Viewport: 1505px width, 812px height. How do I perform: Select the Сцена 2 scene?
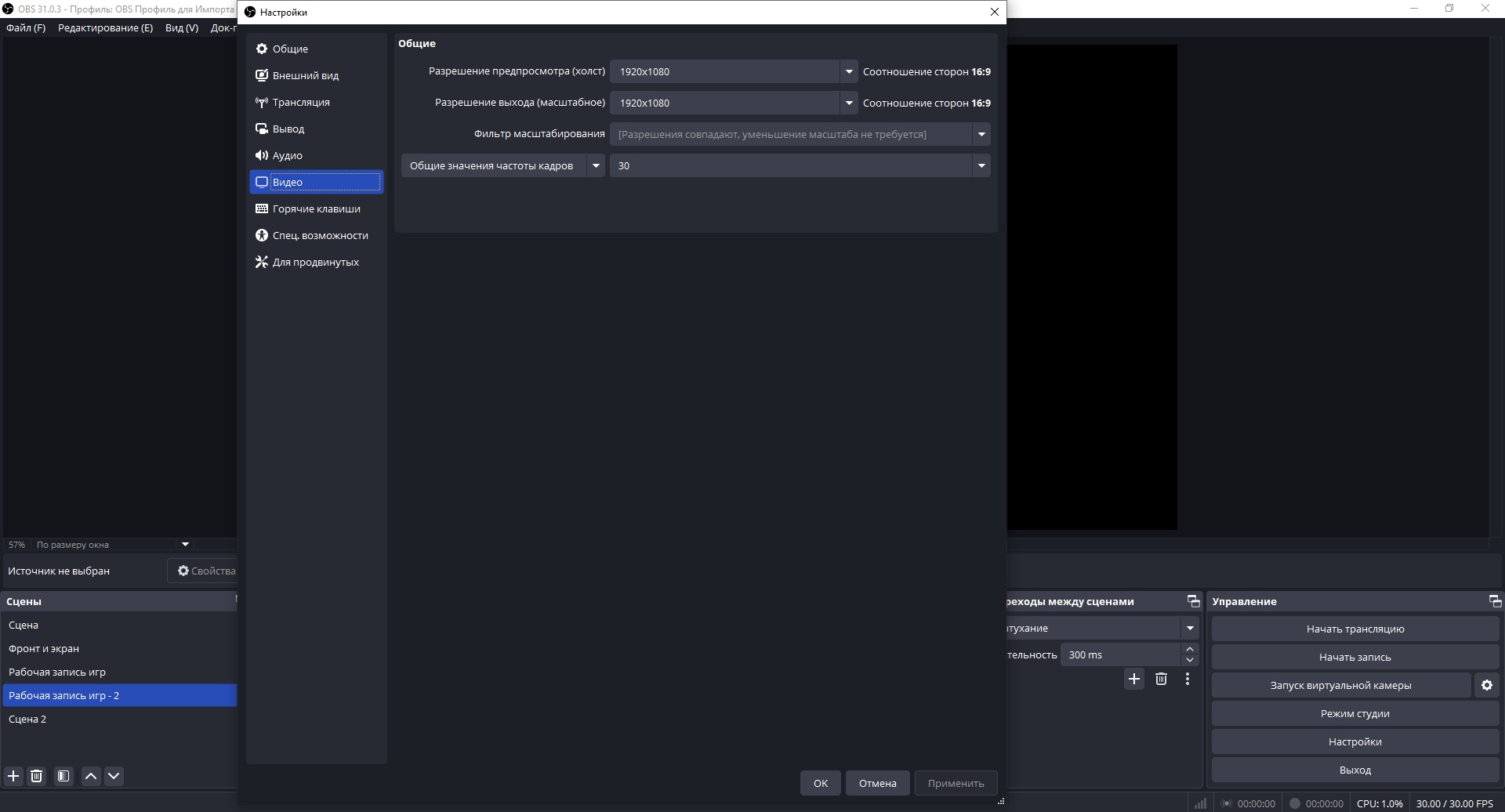119,719
